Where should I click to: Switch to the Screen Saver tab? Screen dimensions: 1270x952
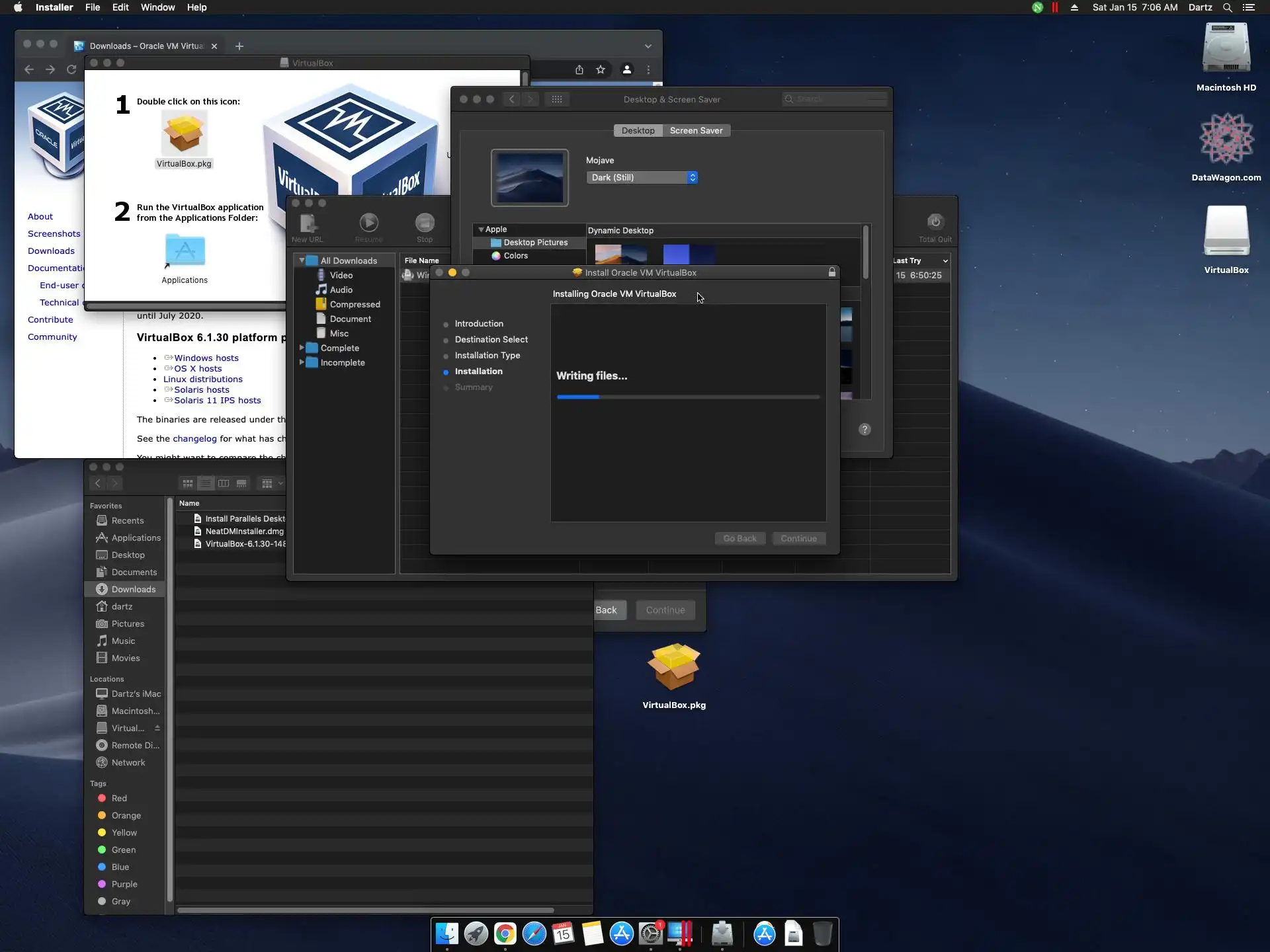coord(696,130)
